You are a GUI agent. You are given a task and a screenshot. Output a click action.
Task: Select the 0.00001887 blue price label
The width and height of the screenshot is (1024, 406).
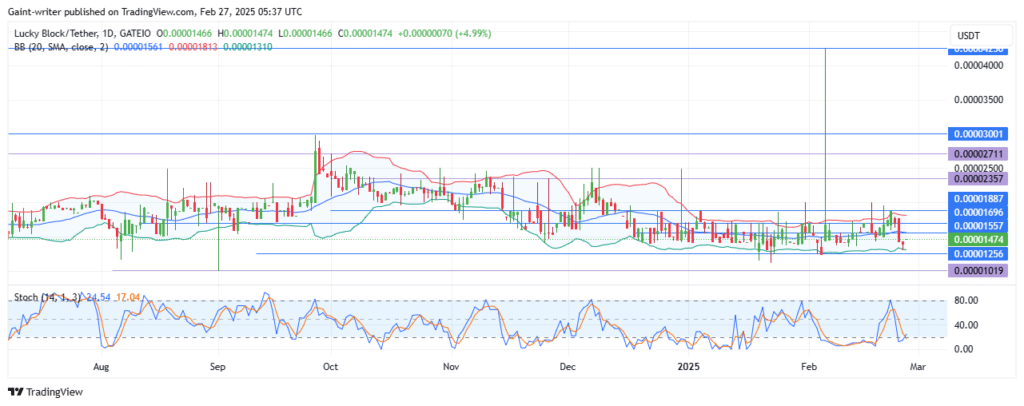pos(977,199)
